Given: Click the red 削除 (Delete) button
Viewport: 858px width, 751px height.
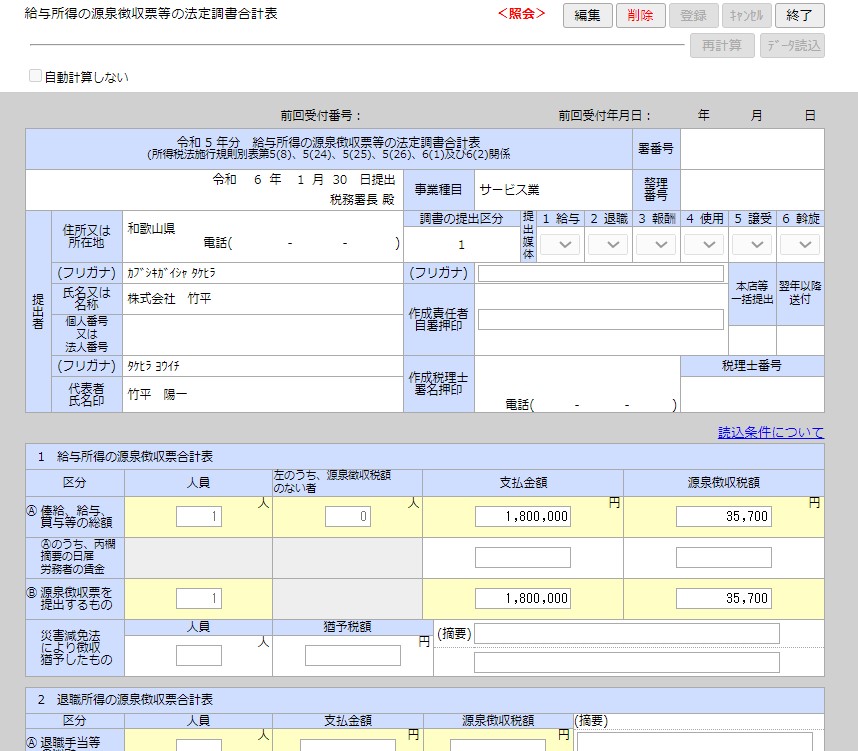Looking at the screenshot, I should (x=640, y=15).
